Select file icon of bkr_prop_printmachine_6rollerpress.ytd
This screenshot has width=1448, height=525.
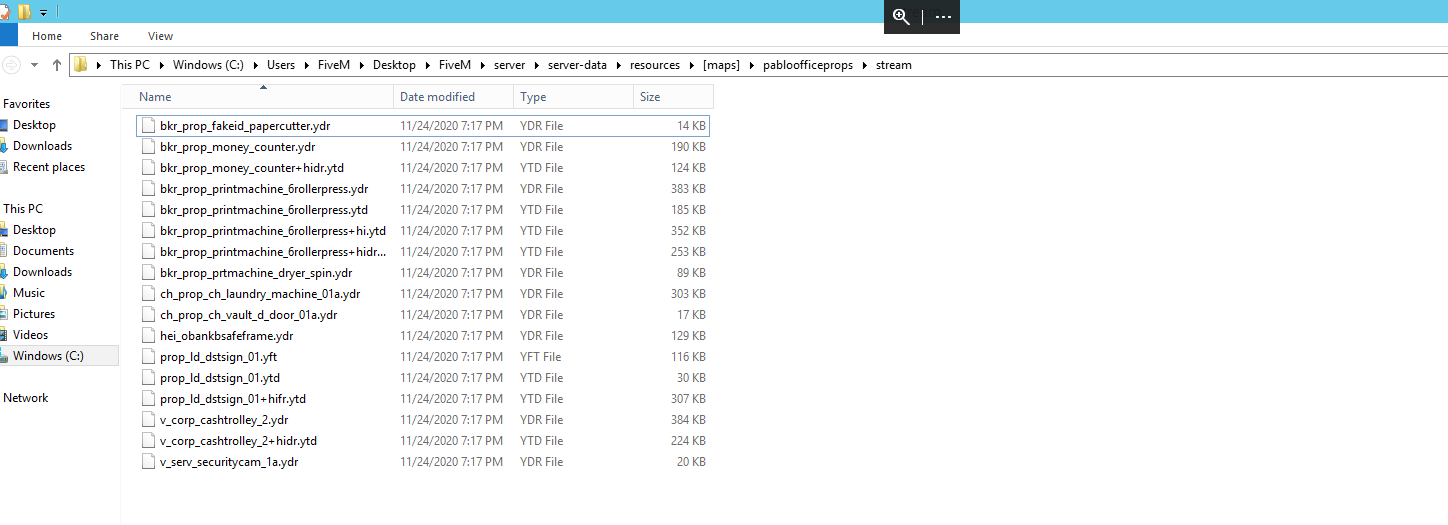click(x=148, y=210)
